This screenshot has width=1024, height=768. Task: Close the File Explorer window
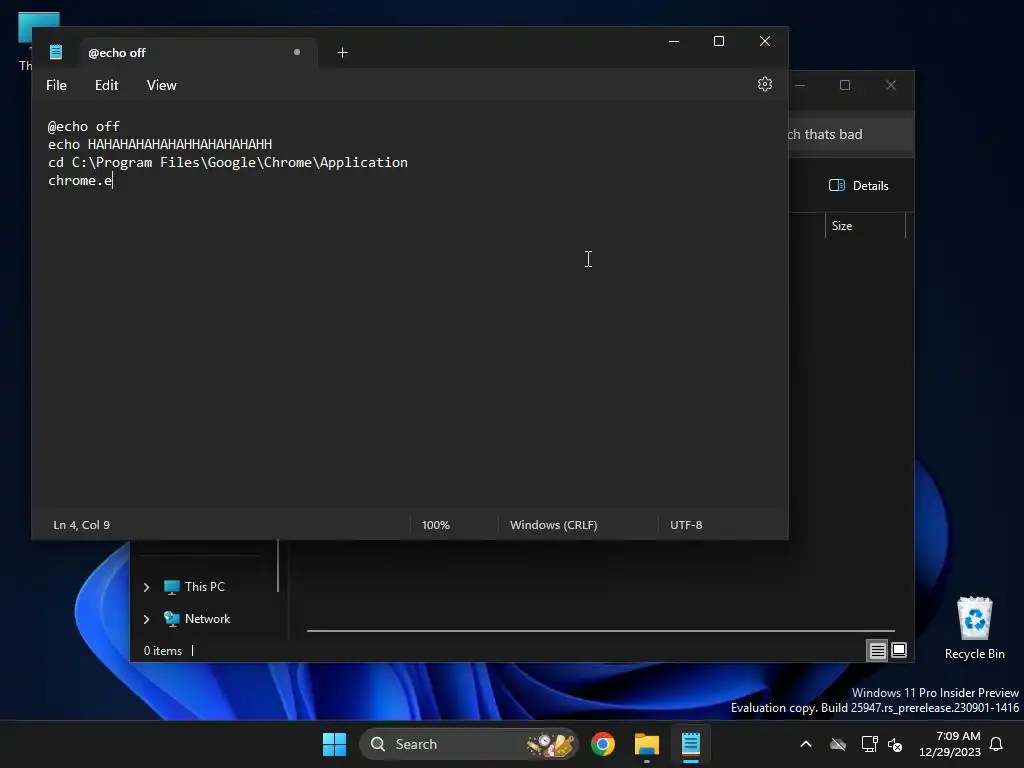891,86
